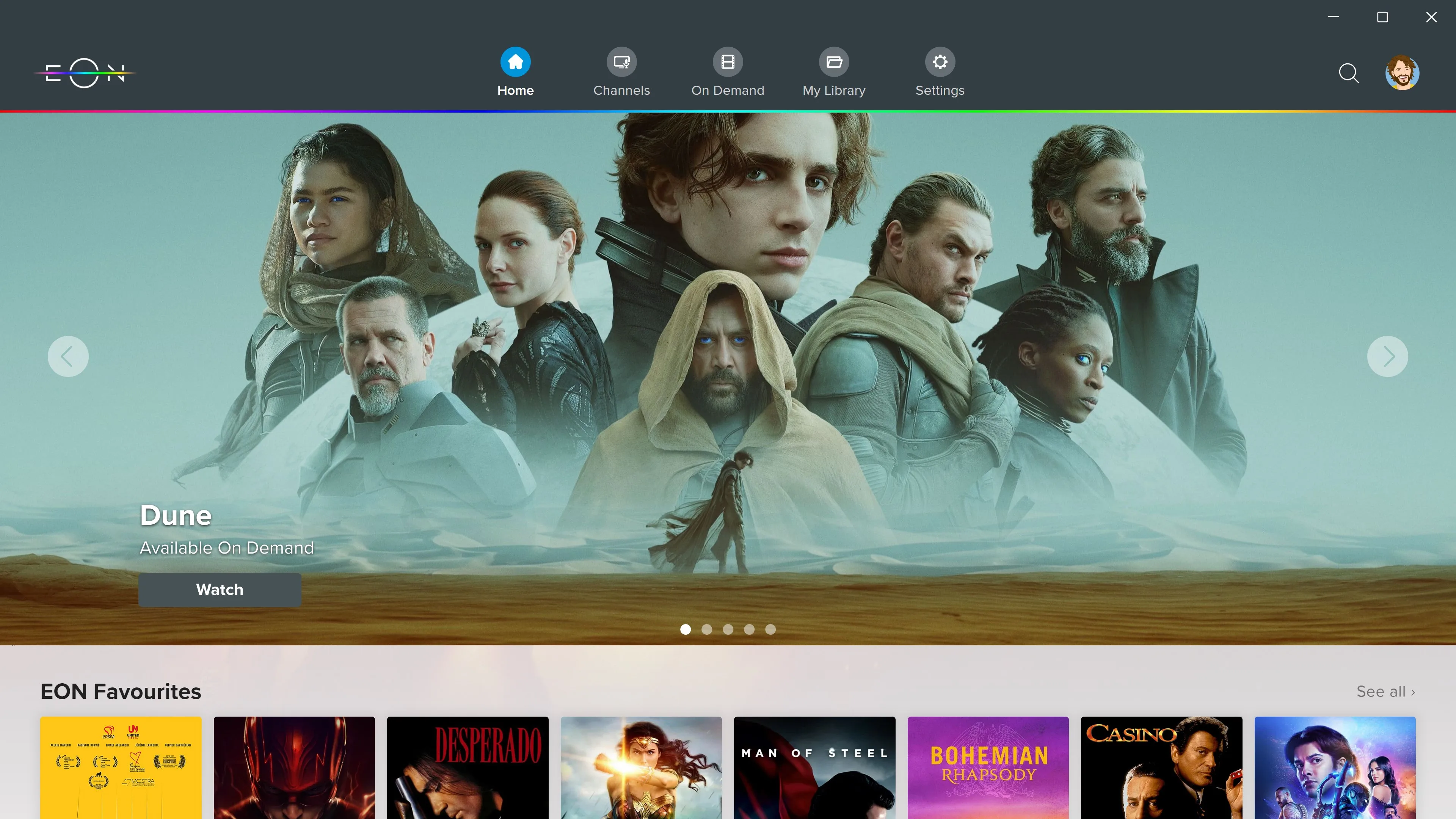Switch to the Settings tab label

coord(940,91)
